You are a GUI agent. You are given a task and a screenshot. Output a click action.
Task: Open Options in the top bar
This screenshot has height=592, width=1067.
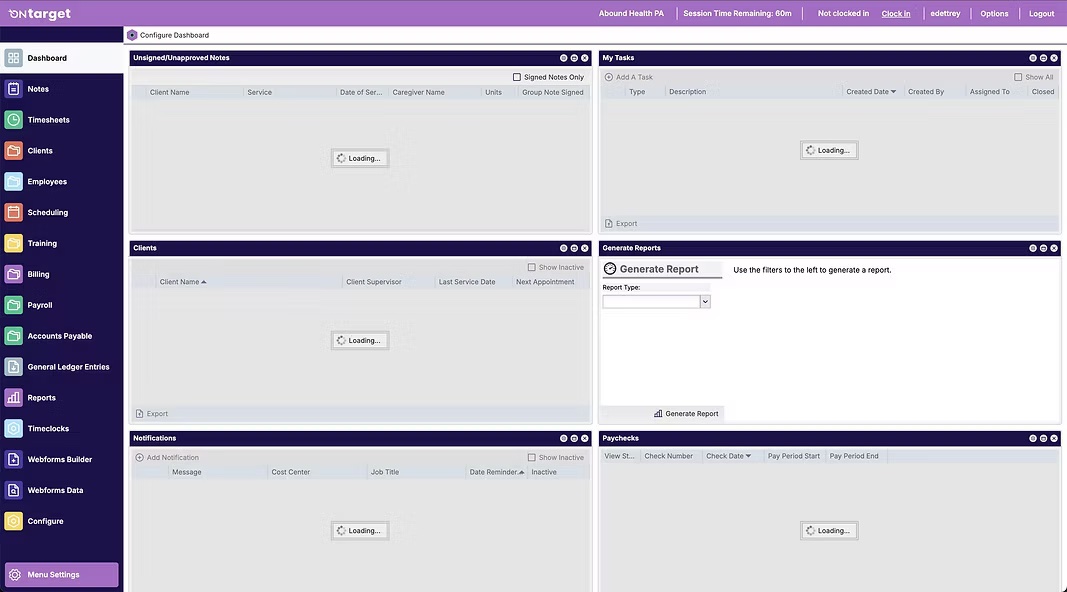[994, 14]
